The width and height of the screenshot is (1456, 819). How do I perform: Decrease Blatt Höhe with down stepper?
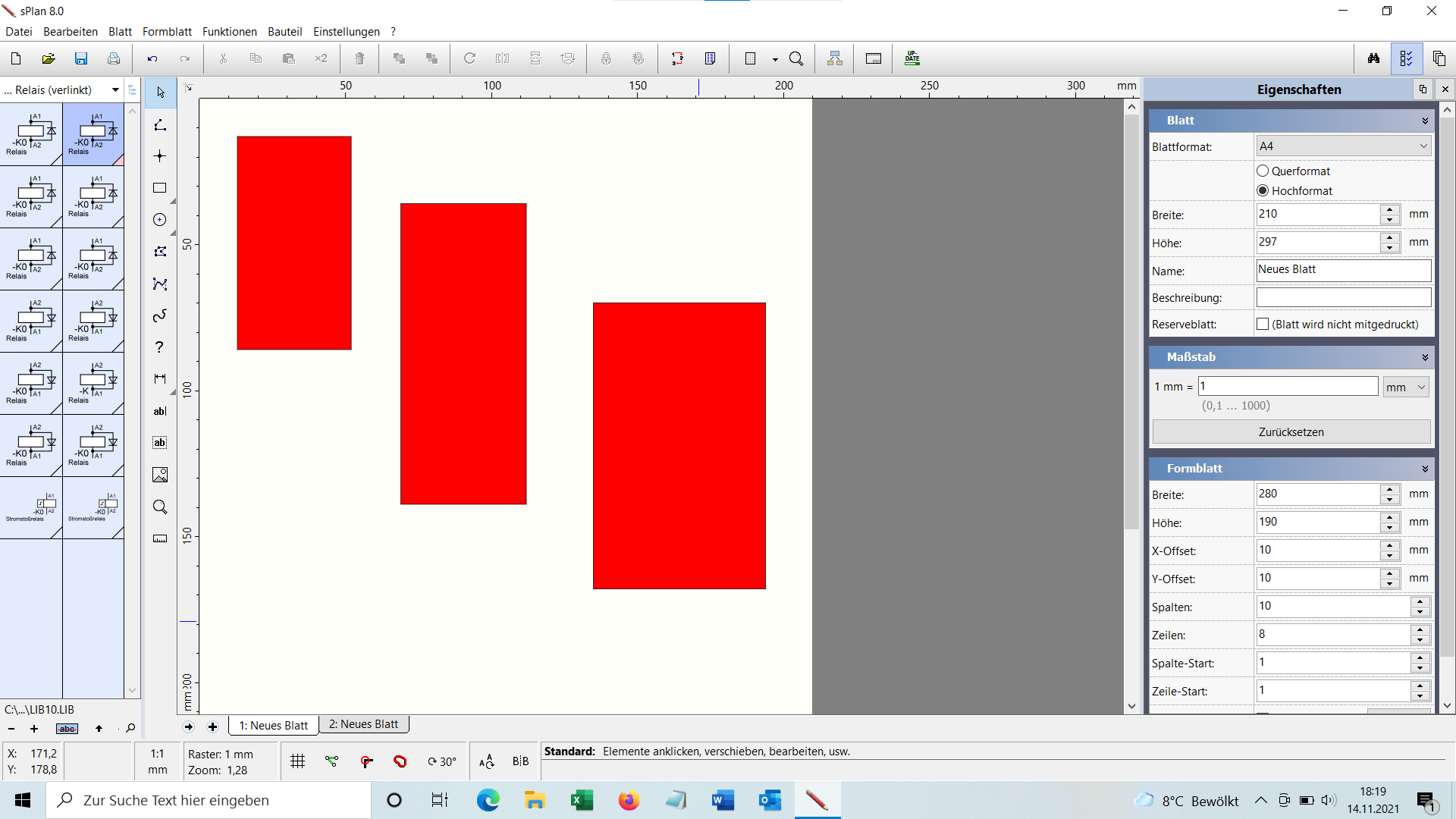point(1390,248)
